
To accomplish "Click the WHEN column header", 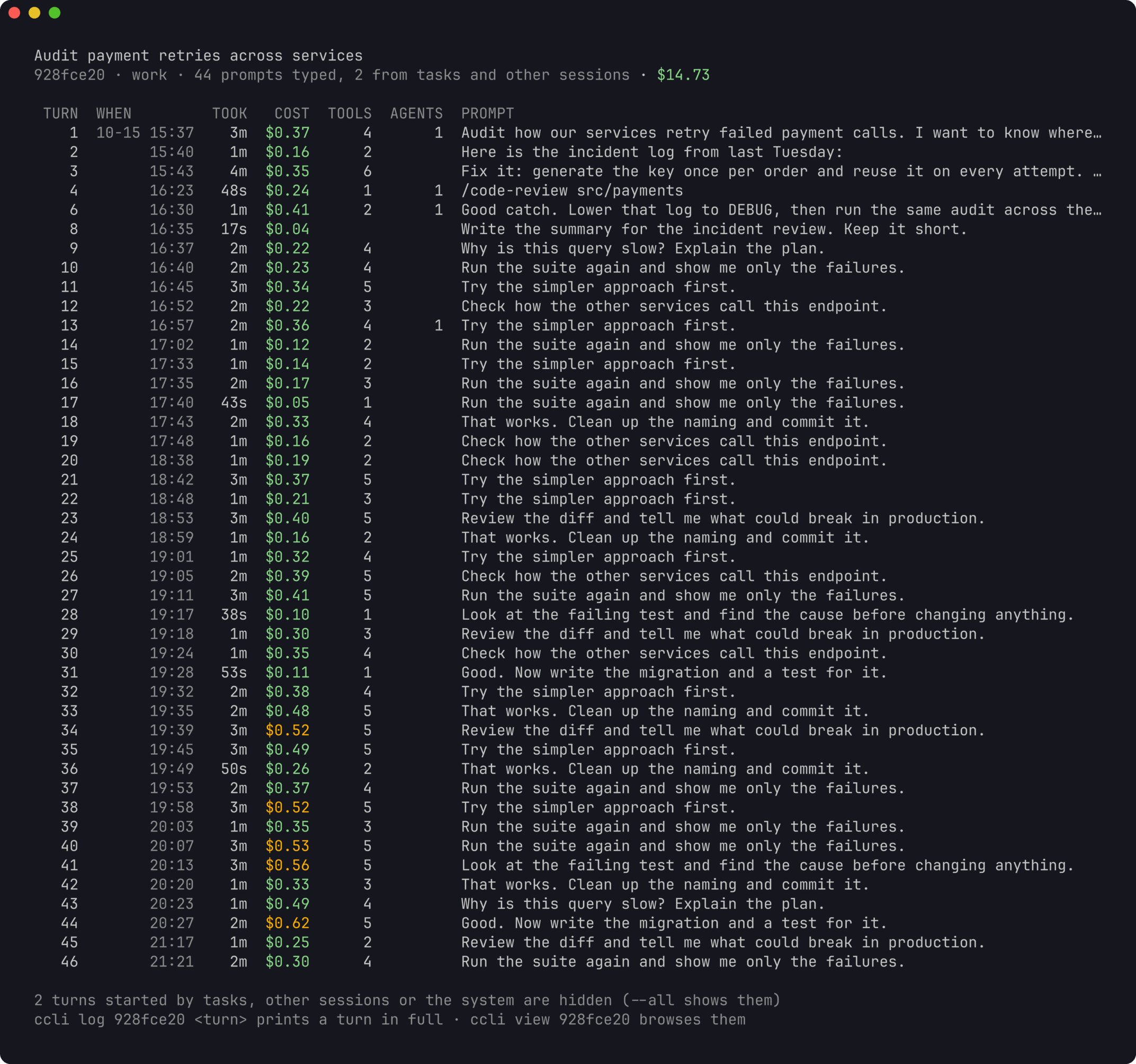I will (x=114, y=113).
